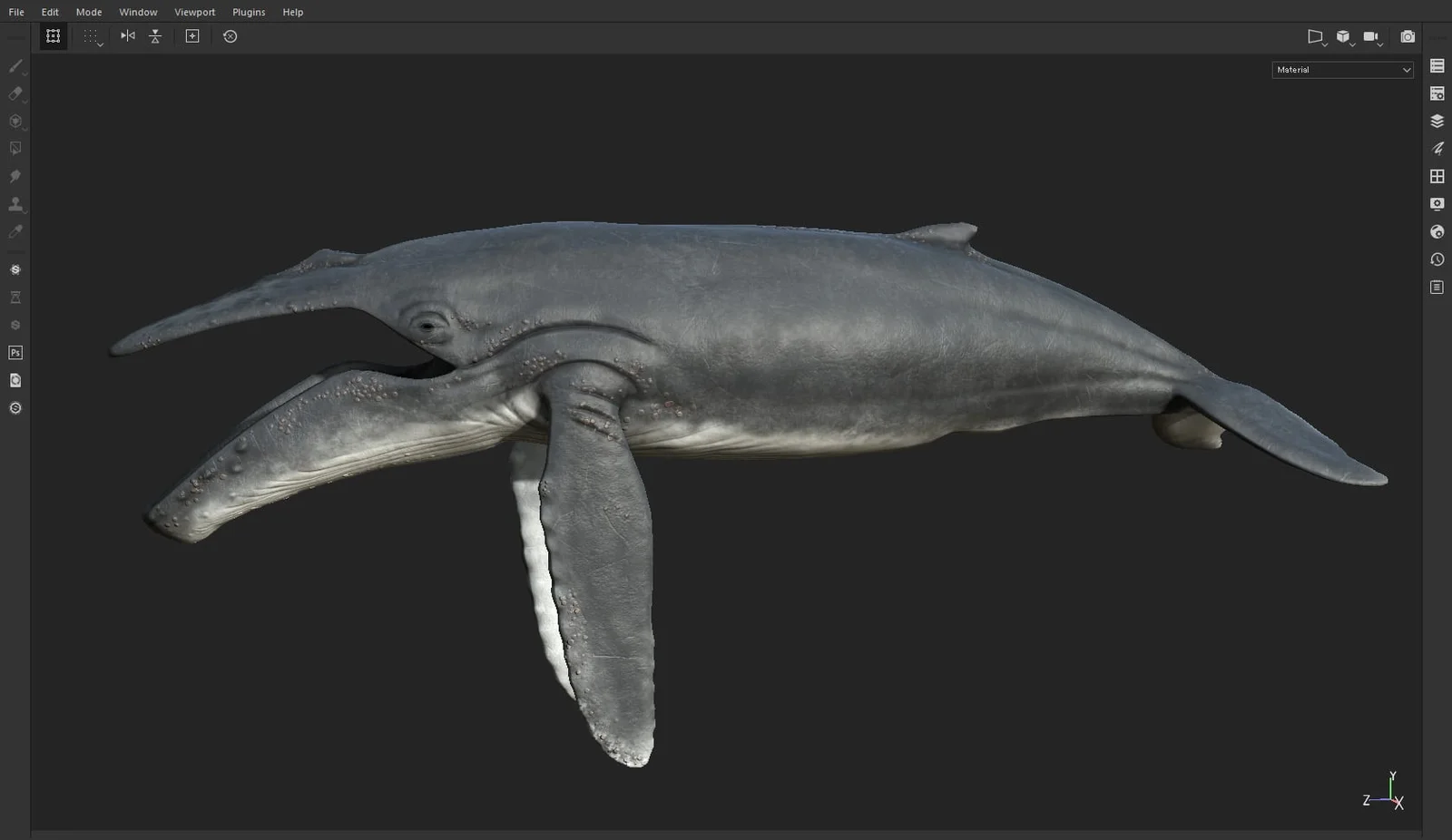Viewport: 1452px width, 840px height.
Task: Capture a viewport screenshot with the camera icon
Action: [1408, 36]
